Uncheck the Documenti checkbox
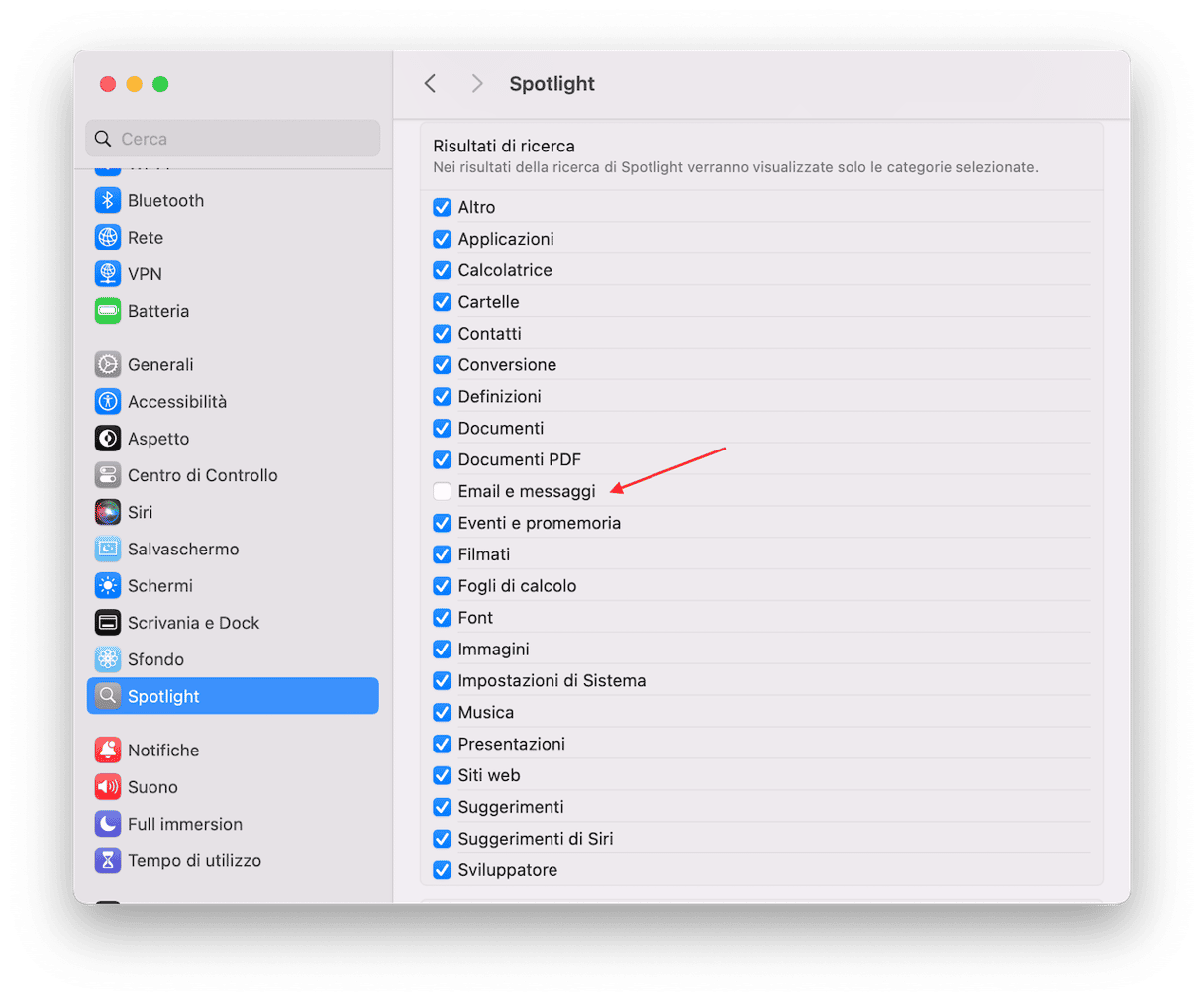This screenshot has height=1001, width=1204. coord(443,429)
